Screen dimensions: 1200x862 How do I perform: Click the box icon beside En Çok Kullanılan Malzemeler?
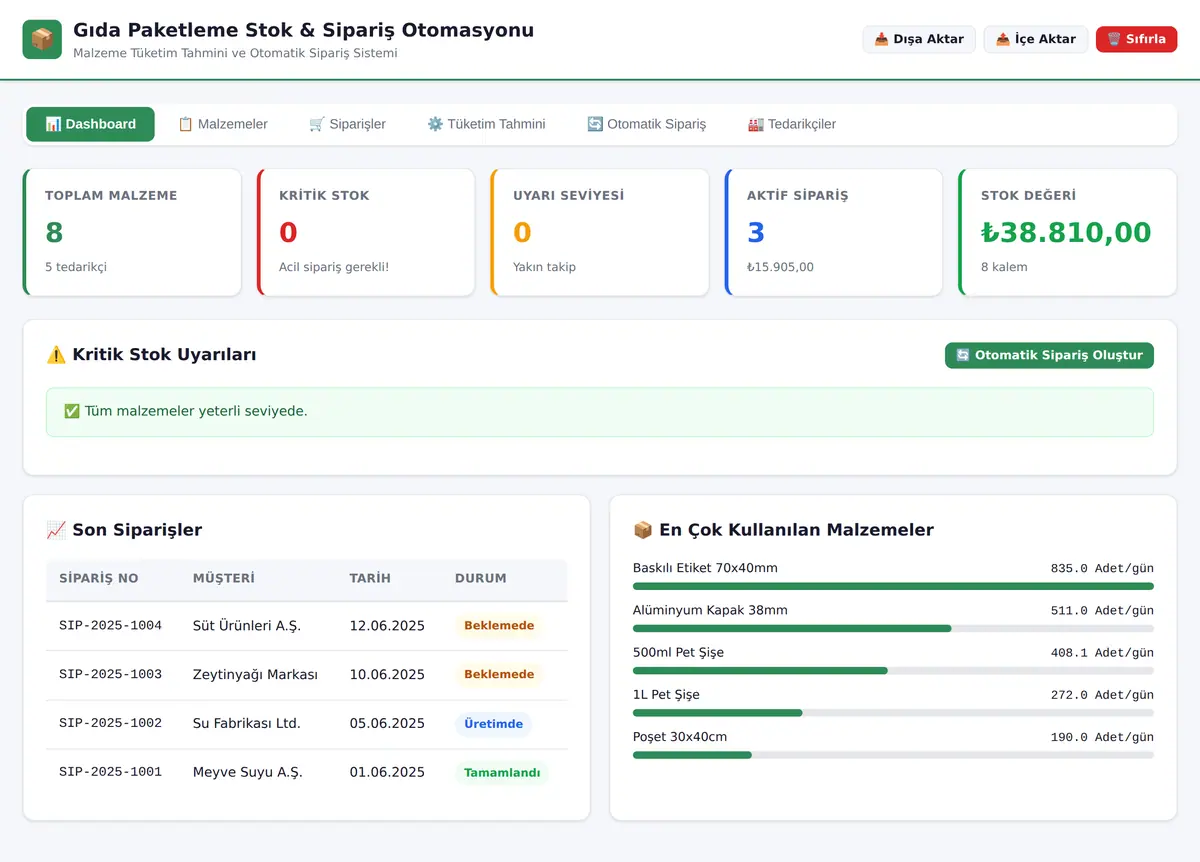pos(643,530)
